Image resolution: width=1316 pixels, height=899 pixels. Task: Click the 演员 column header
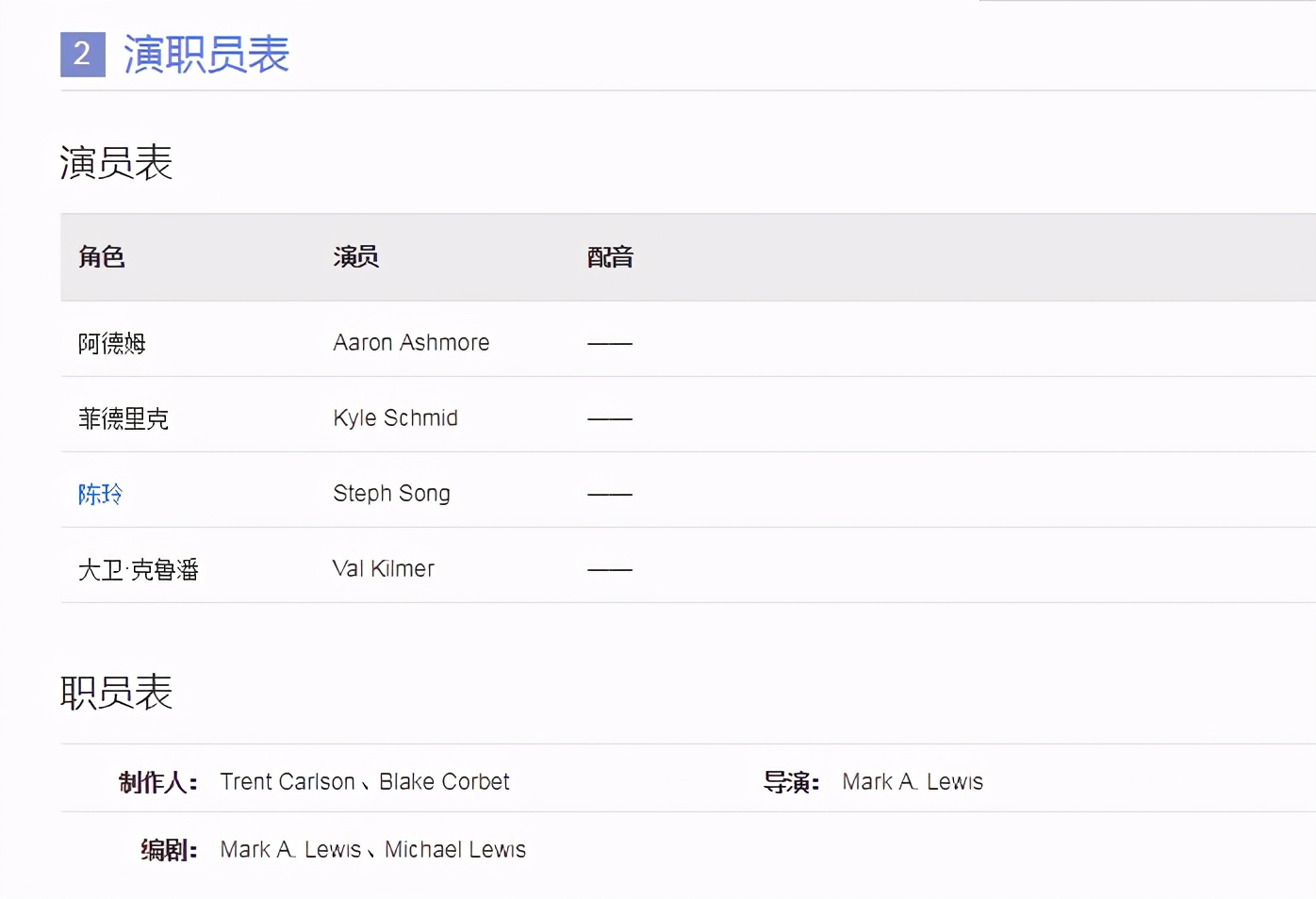(x=355, y=256)
